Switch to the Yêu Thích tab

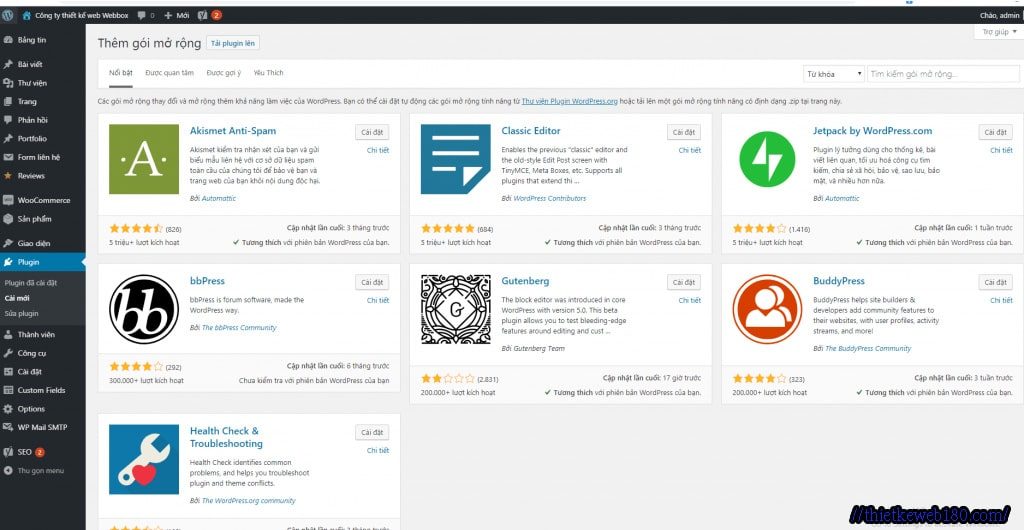[268, 73]
